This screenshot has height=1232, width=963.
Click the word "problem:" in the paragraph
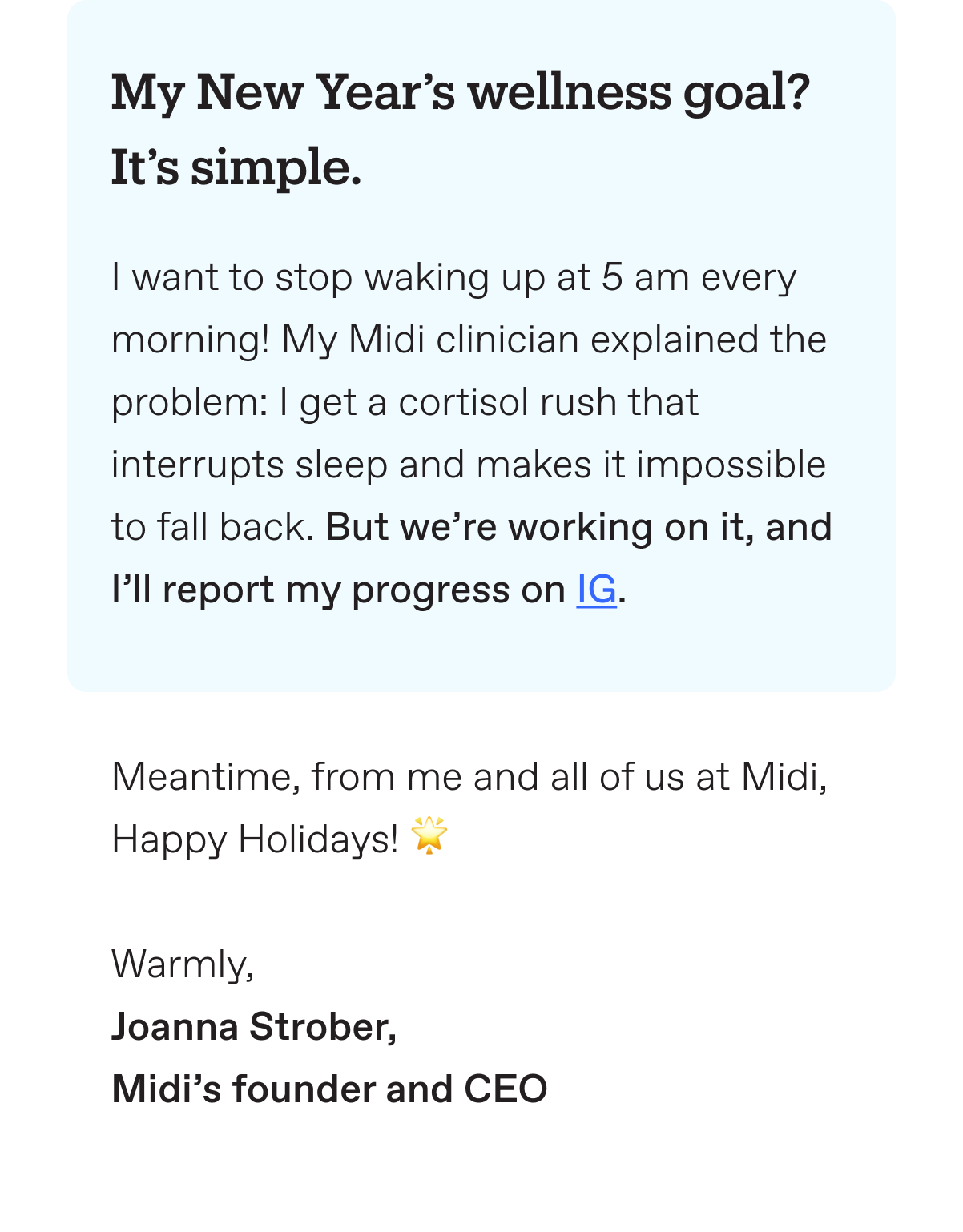click(x=189, y=403)
